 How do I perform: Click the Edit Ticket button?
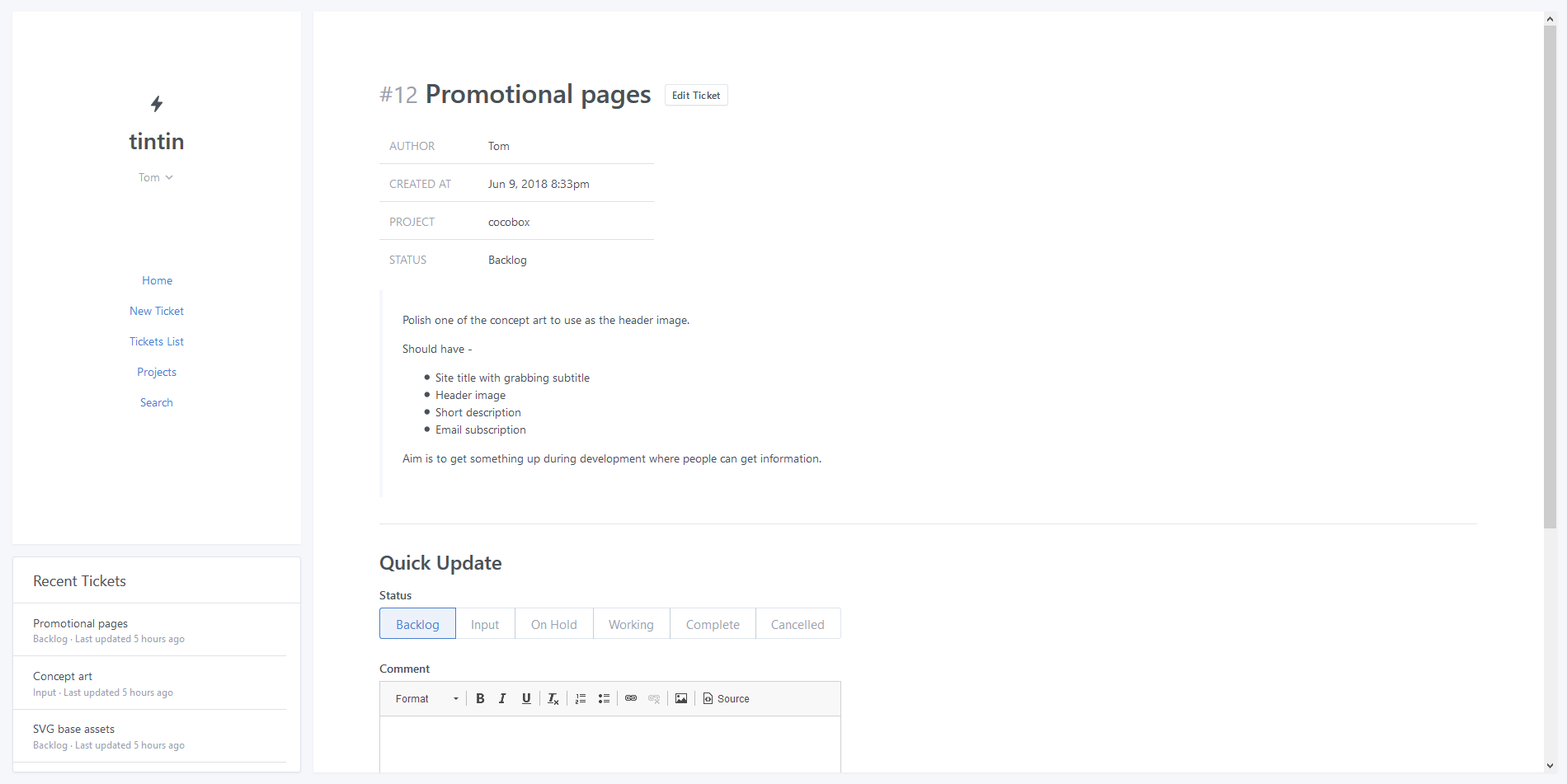[x=696, y=96]
